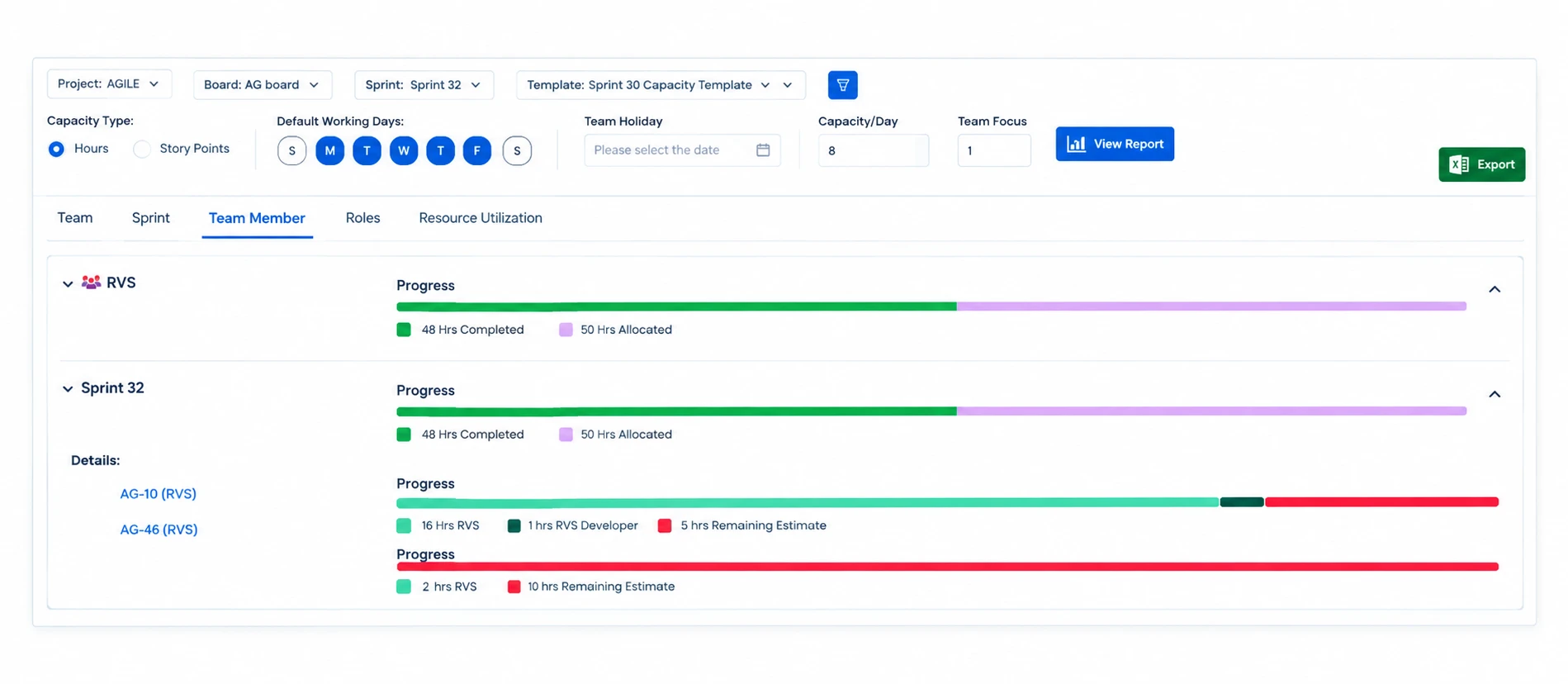
Task: Click the 1 hrs RVS Developer swatch
Action: pos(514,525)
